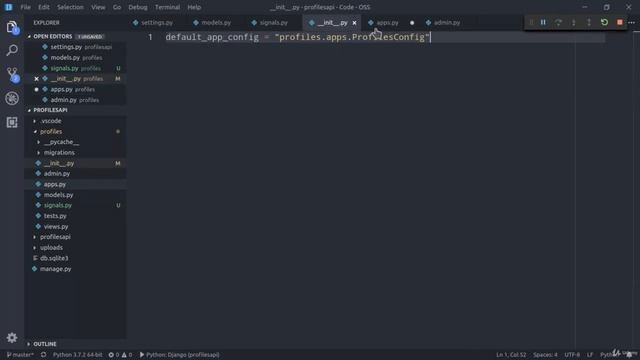Open the Help menu
This screenshot has width=640, height=360.
coord(194,7)
